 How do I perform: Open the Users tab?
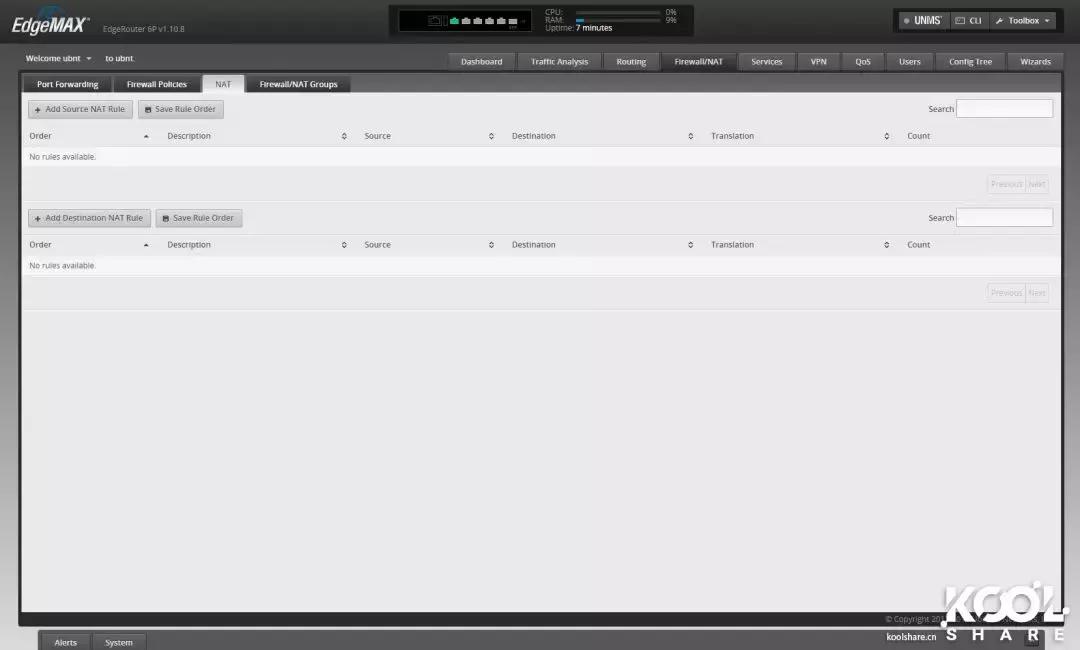pyautogui.click(x=909, y=62)
